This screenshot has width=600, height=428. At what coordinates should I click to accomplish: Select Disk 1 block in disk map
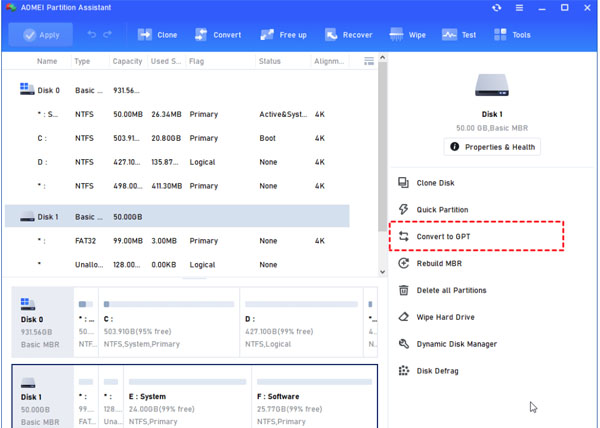[x=42, y=397]
